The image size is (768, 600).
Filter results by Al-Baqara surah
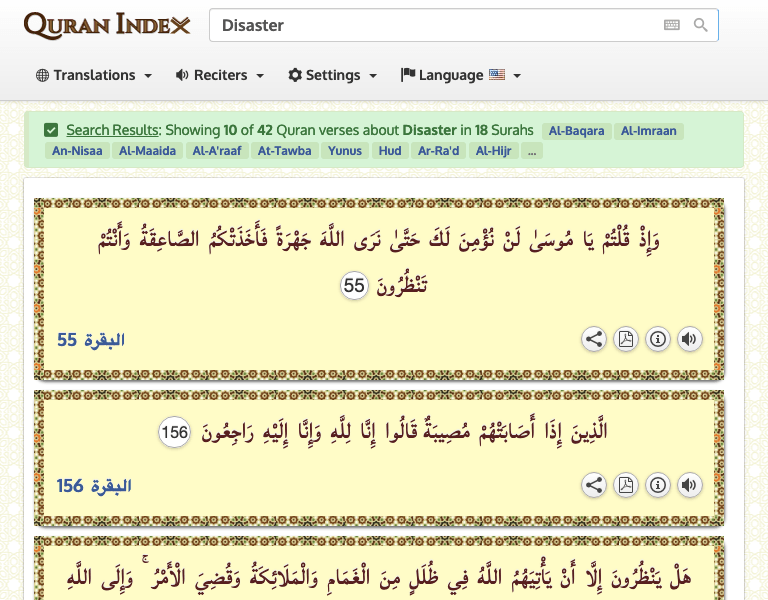[x=576, y=131]
